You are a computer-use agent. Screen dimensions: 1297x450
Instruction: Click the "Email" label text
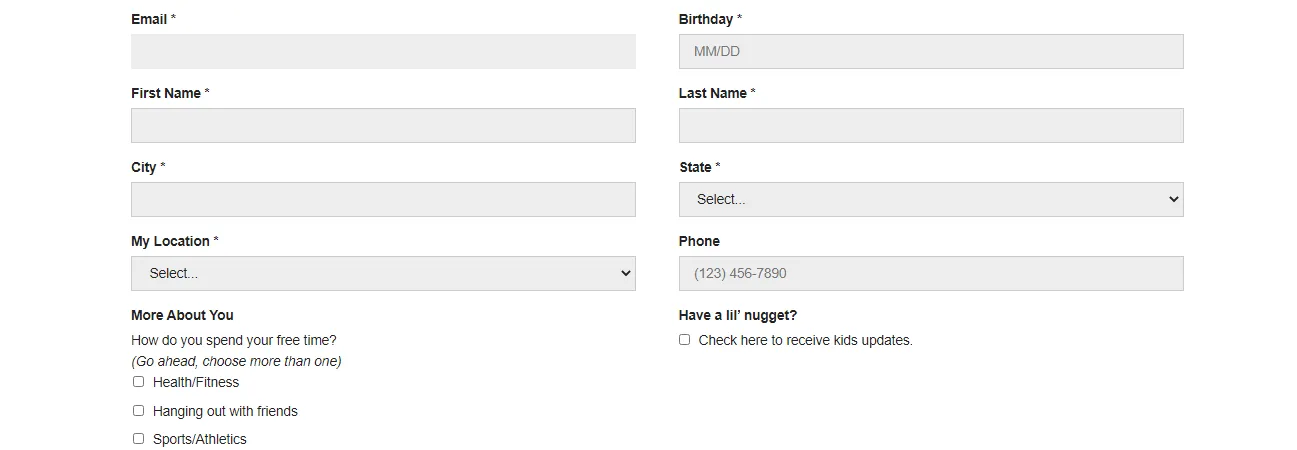click(x=149, y=19)
